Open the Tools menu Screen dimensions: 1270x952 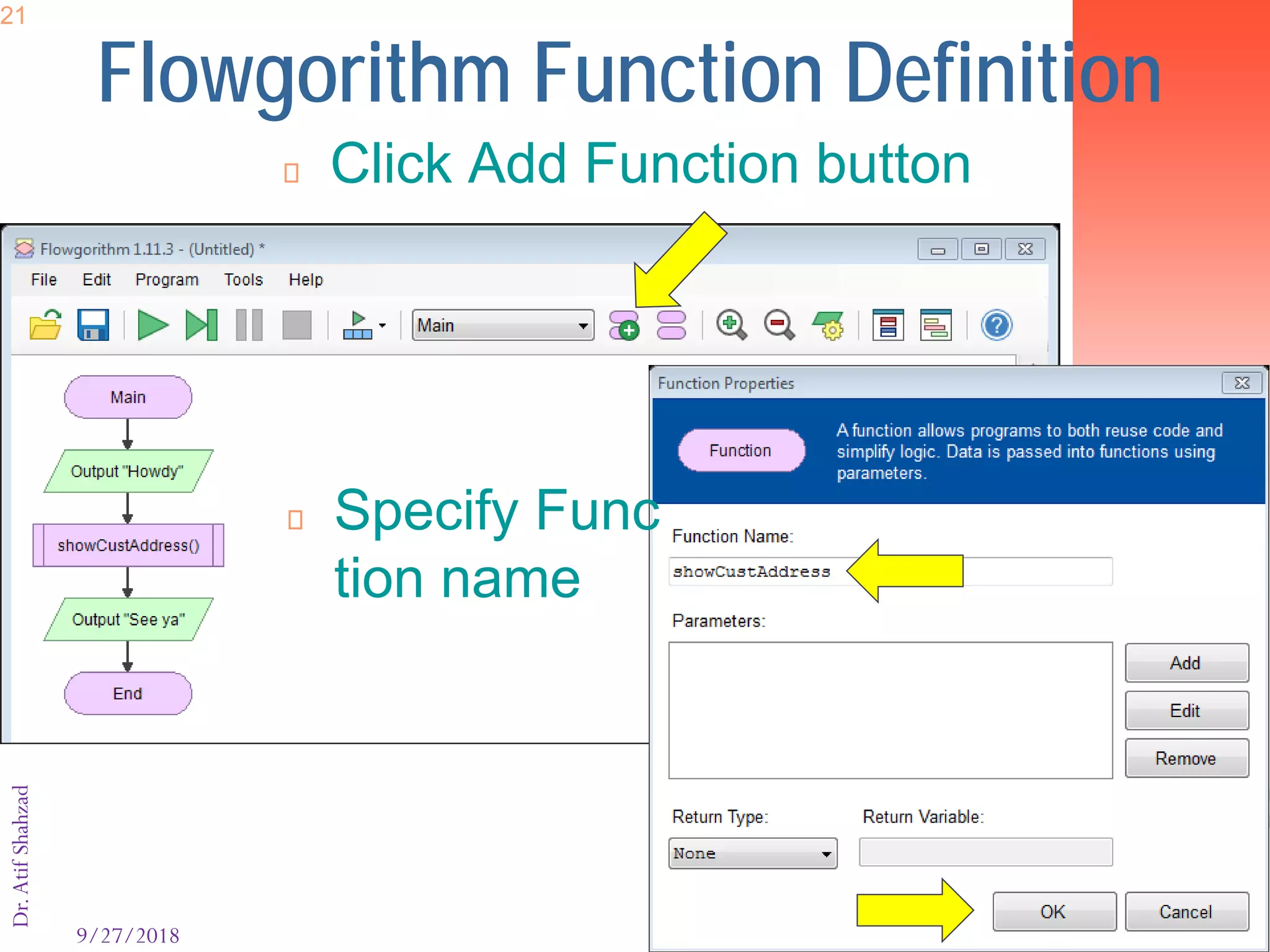243,280
